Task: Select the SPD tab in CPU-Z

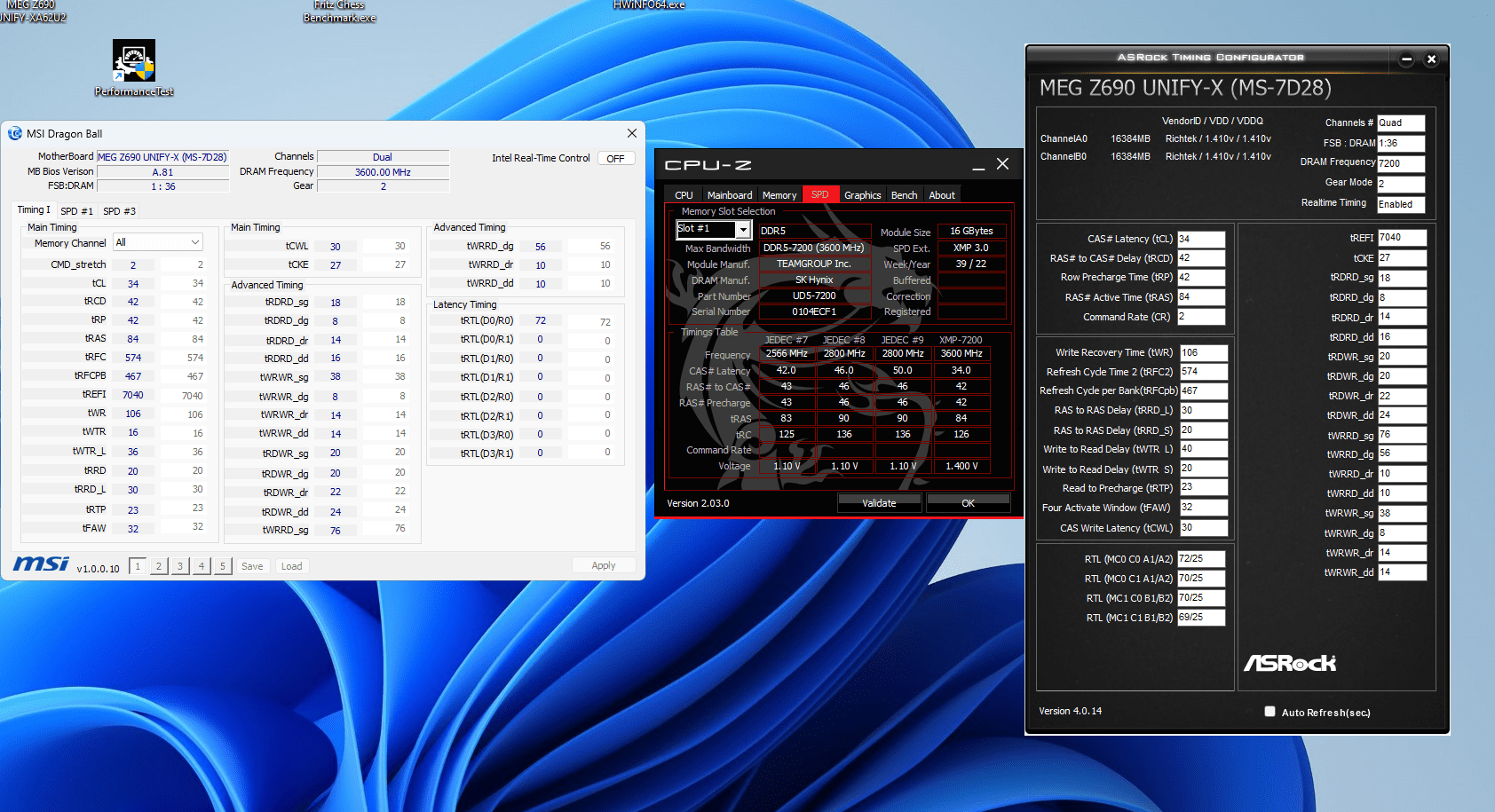Action: click(x=819, y=194)
